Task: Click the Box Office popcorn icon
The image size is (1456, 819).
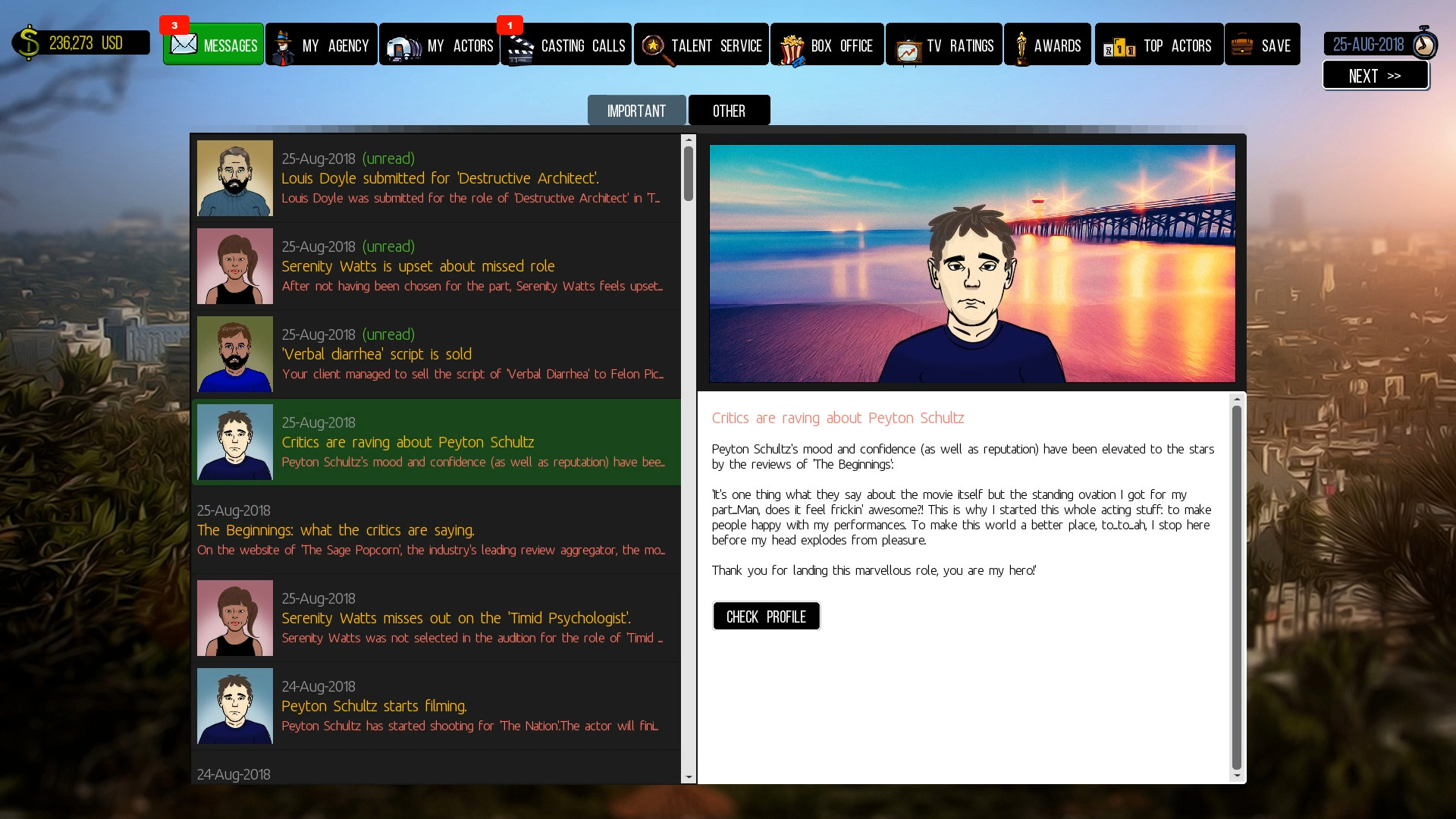Action: 791,49
